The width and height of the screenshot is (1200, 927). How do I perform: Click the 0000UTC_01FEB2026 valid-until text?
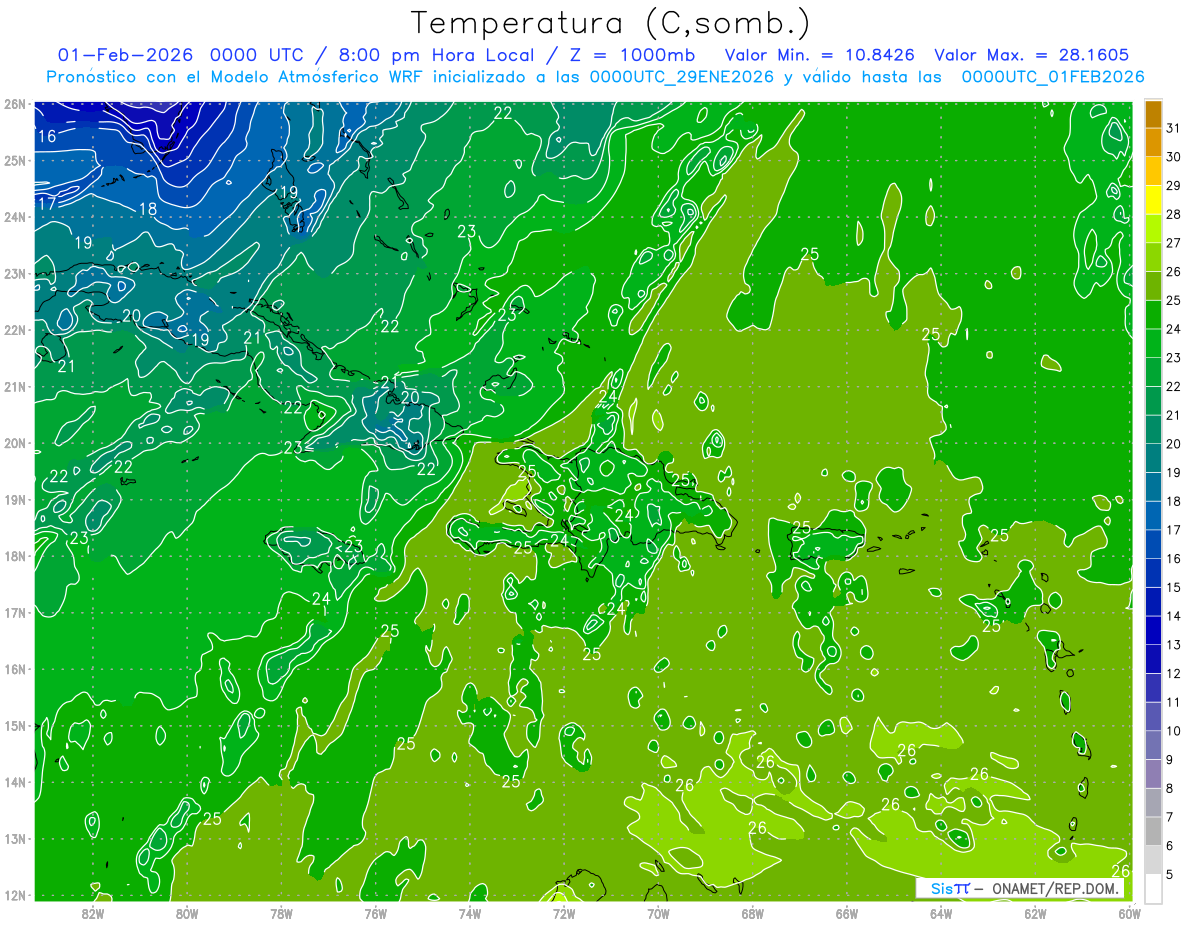(1053, 76)
